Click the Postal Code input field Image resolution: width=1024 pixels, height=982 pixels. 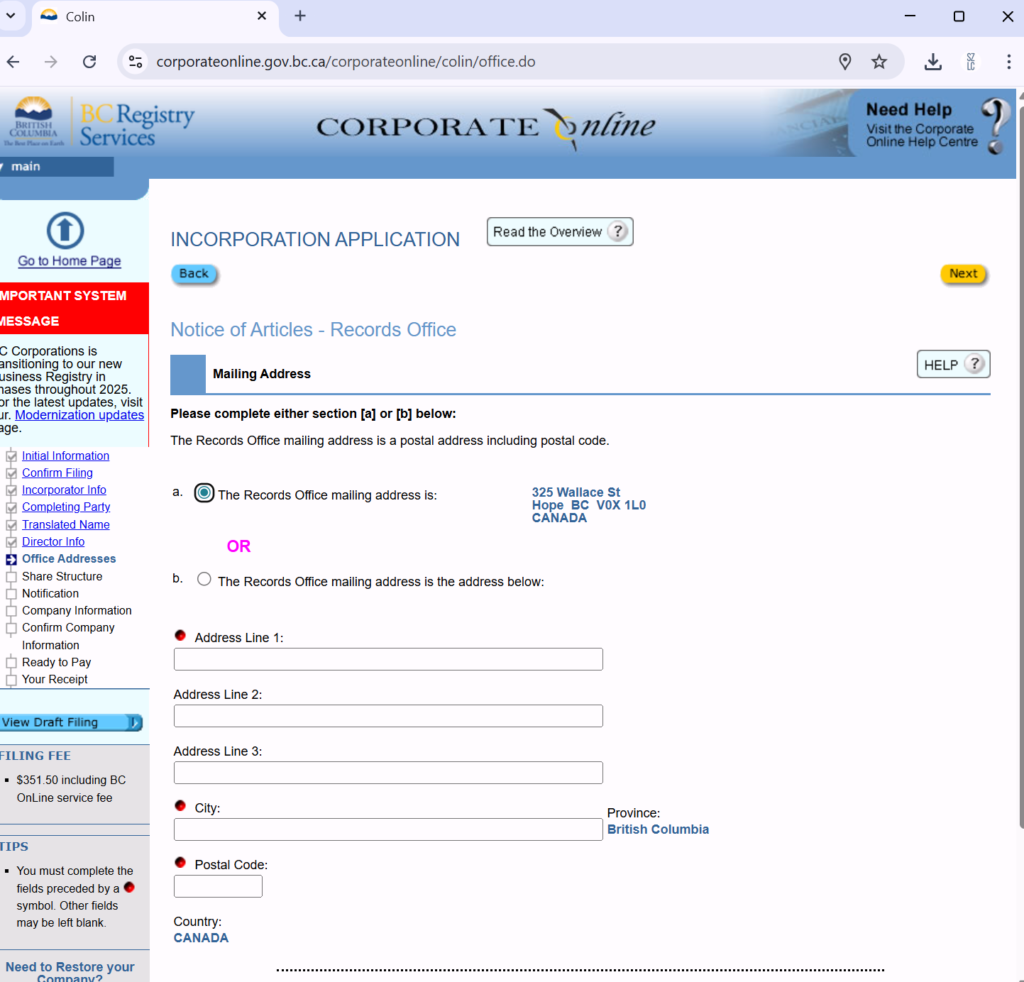click(x=218, y=886)
